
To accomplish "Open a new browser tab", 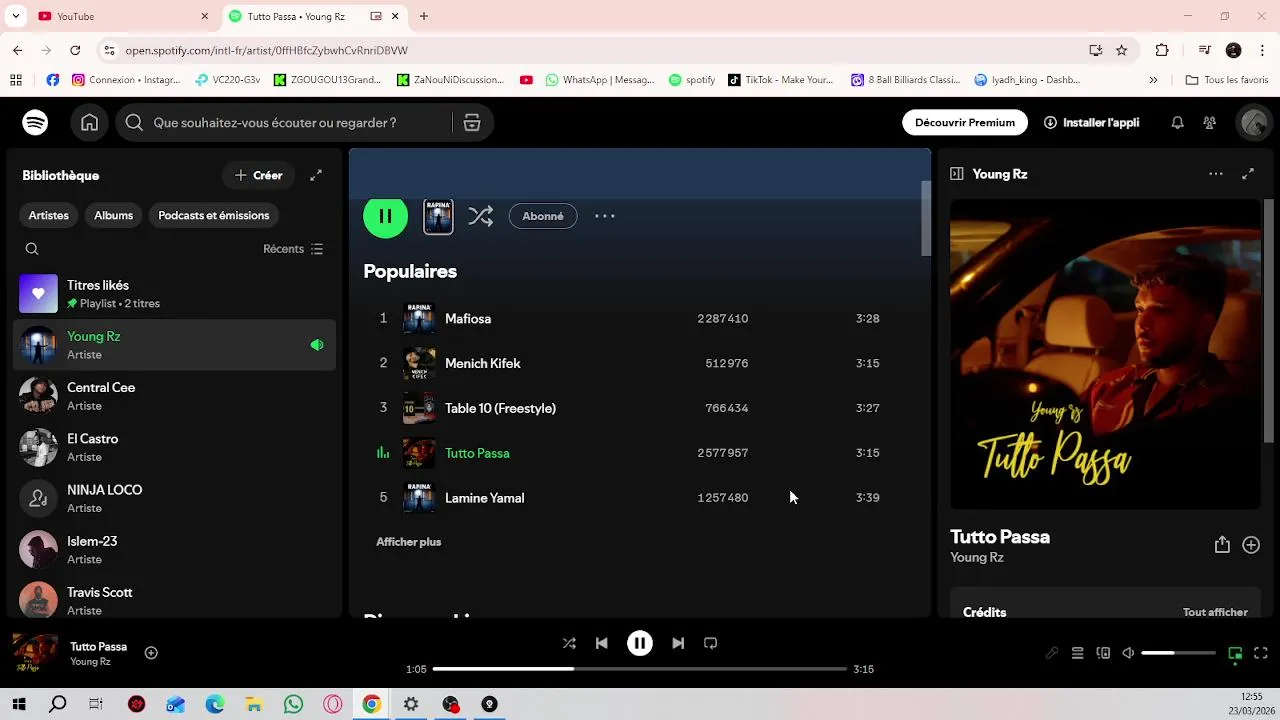I will [x=424, y=16].
